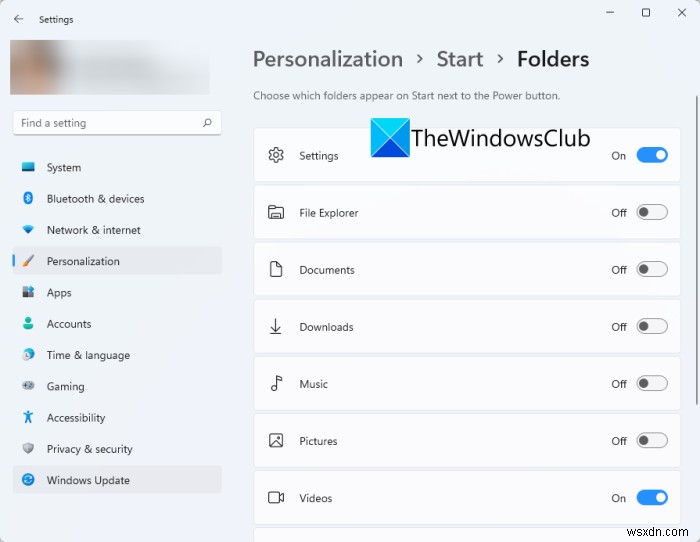
Task: Click the File Explorer folder icon
Action: pos(276,212)
